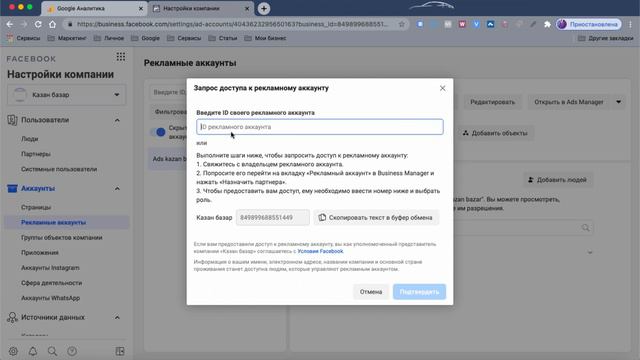Open the Chrome extensions puzzle icon
The height and width of the screenshot is (360, 640).
[547, 24]
